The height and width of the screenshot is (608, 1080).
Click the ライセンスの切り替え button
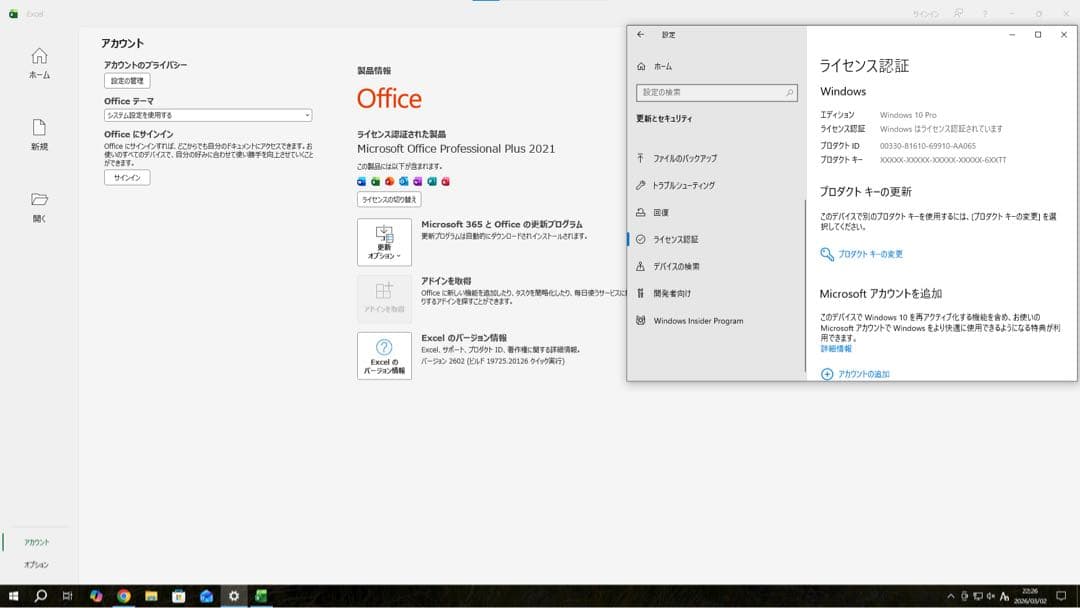389,200
